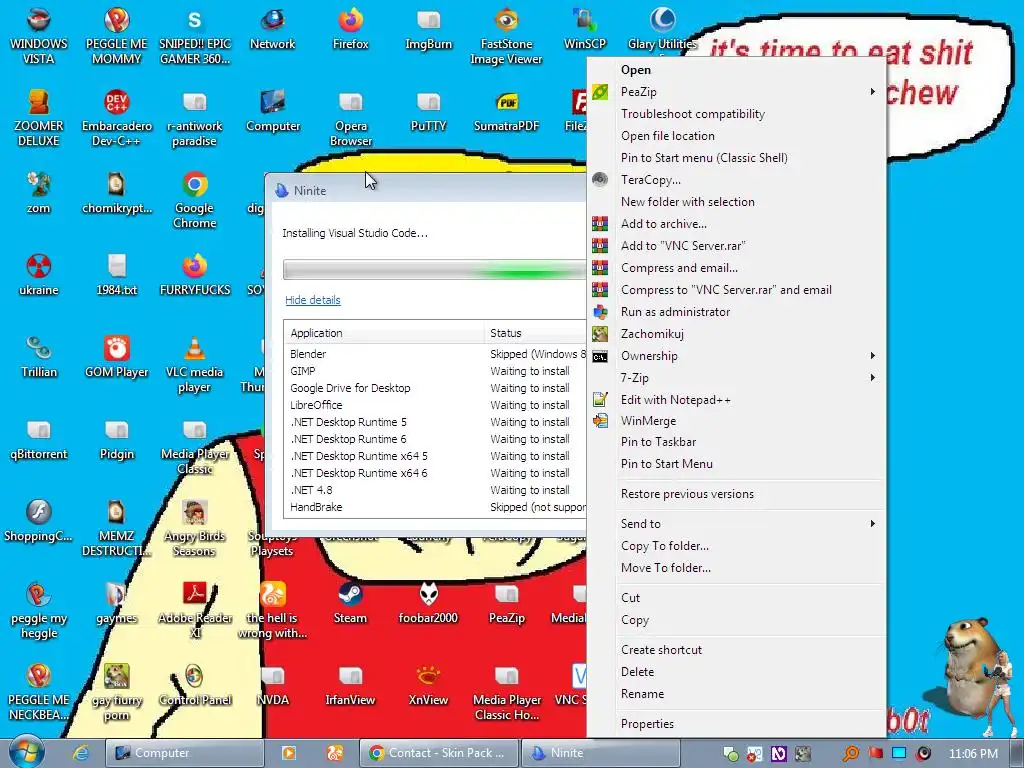Select the ImgBurn desktop shortcut
The height and width of the screenshot is (768, 1024).
pos(428,28)
